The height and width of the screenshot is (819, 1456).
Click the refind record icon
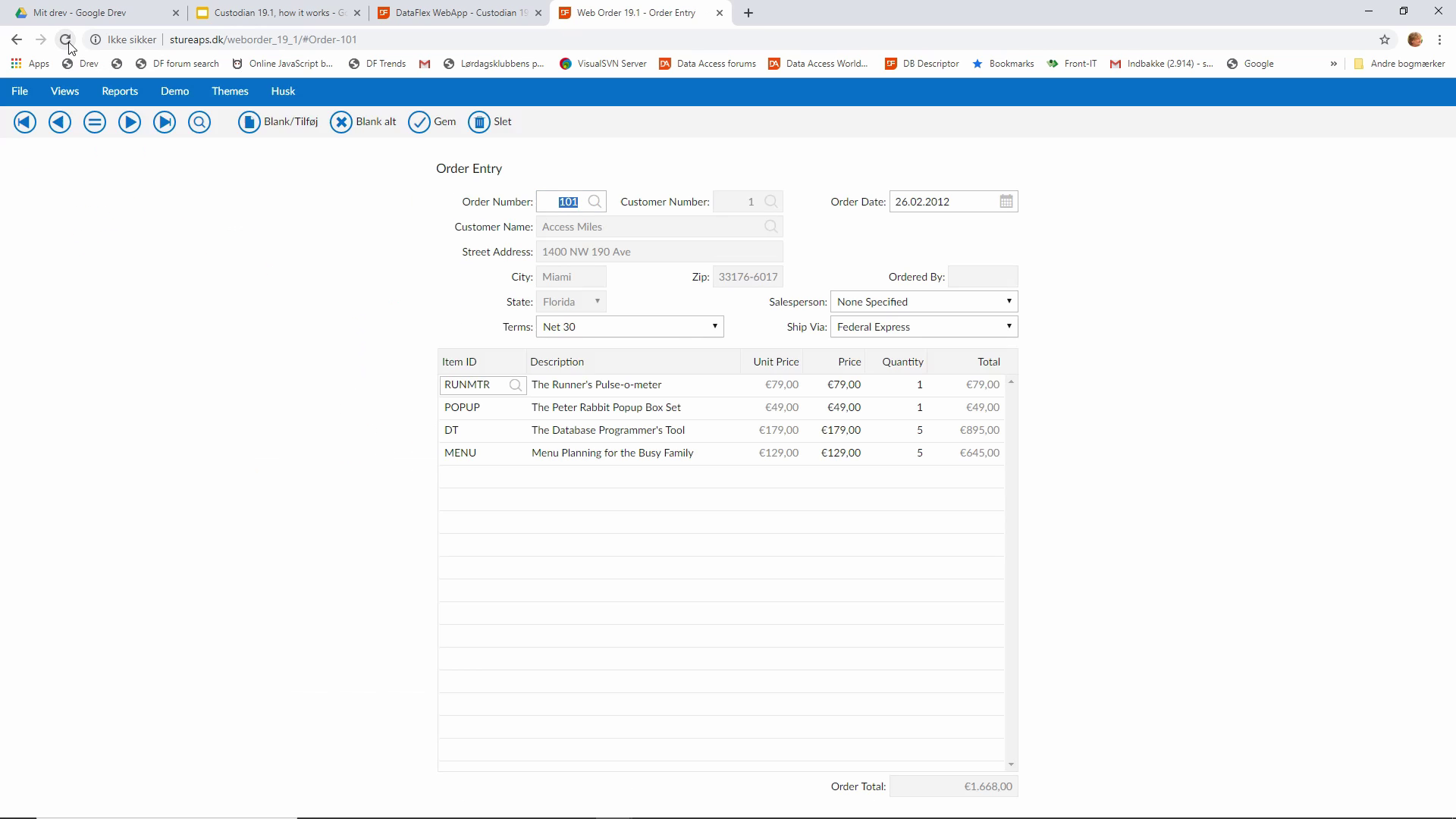(x=95, y=122)
